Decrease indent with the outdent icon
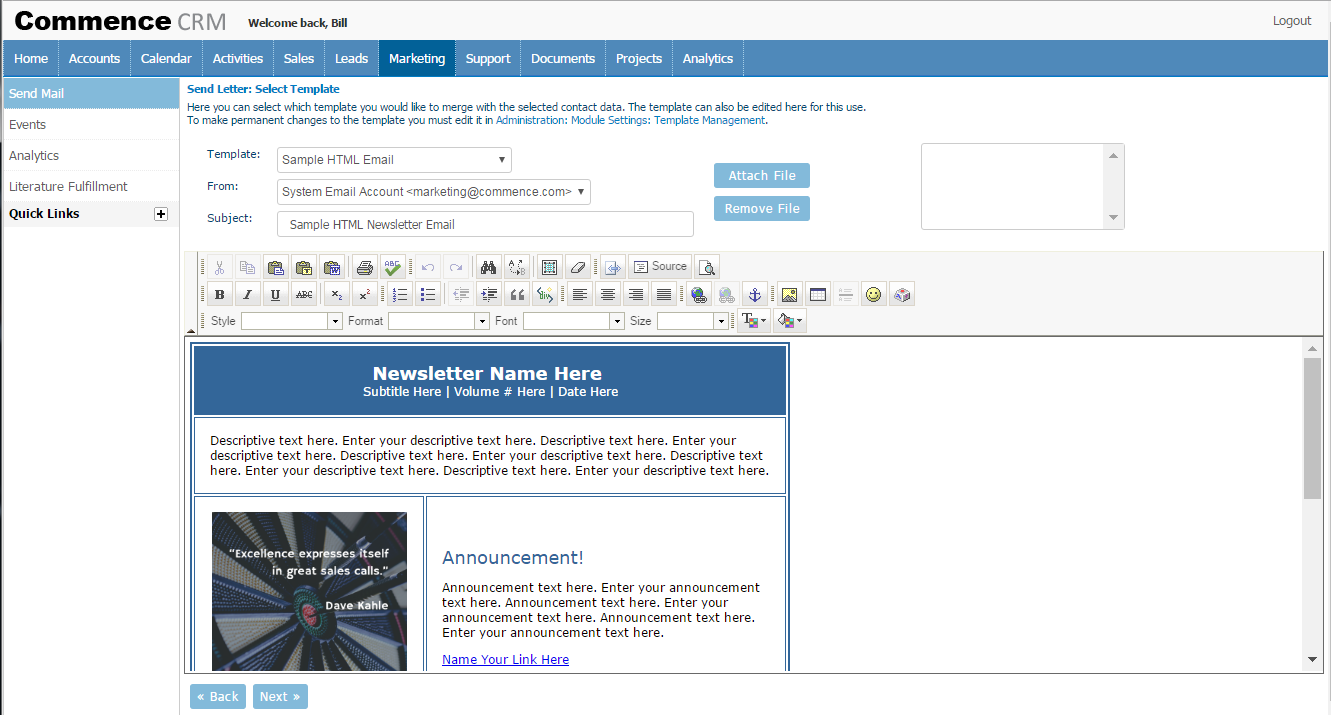The height and width of the screenshot is (715, 1331). [x=461, y=294]
